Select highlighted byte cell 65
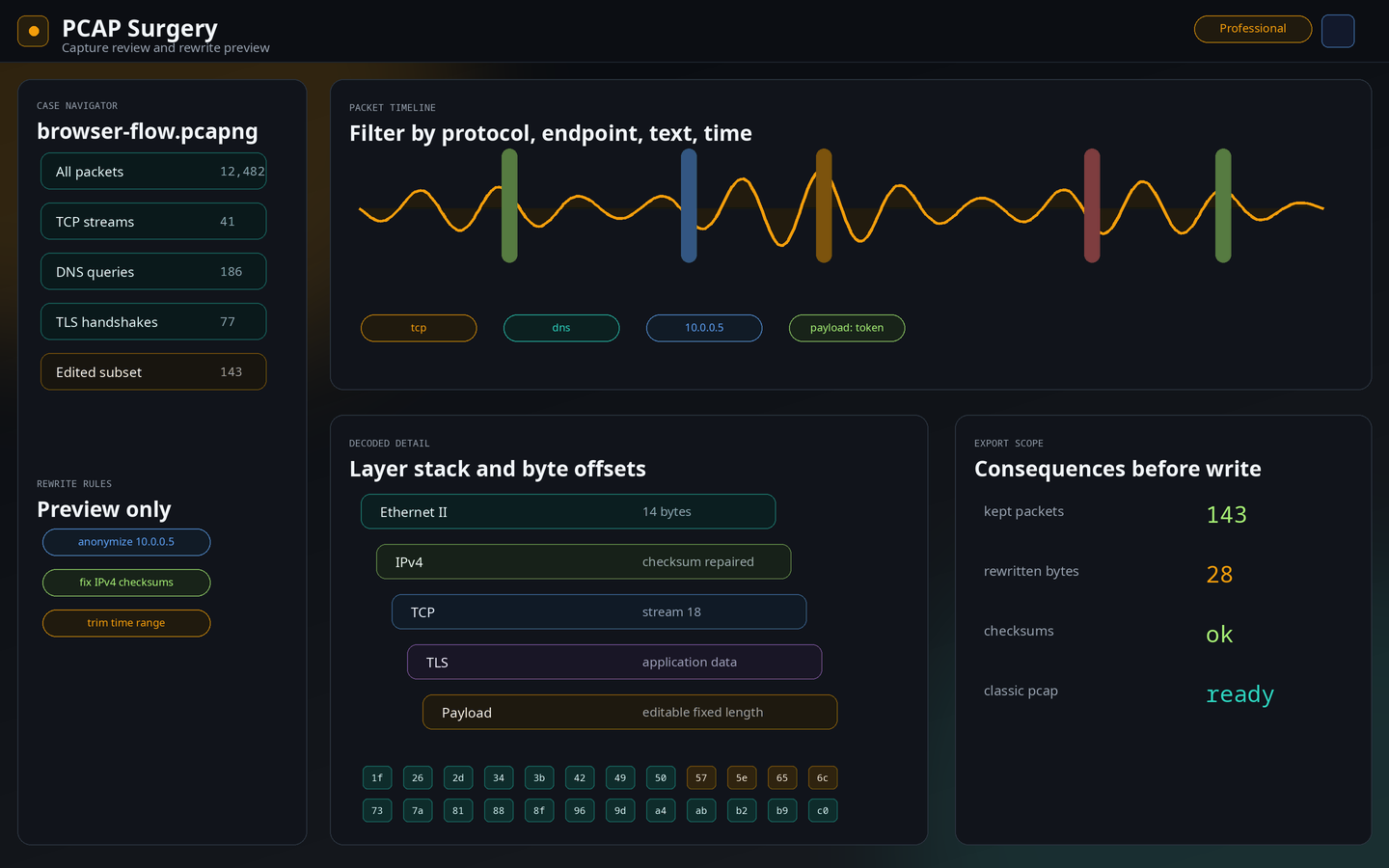1389x868 pixels. (x=782, y=778)
